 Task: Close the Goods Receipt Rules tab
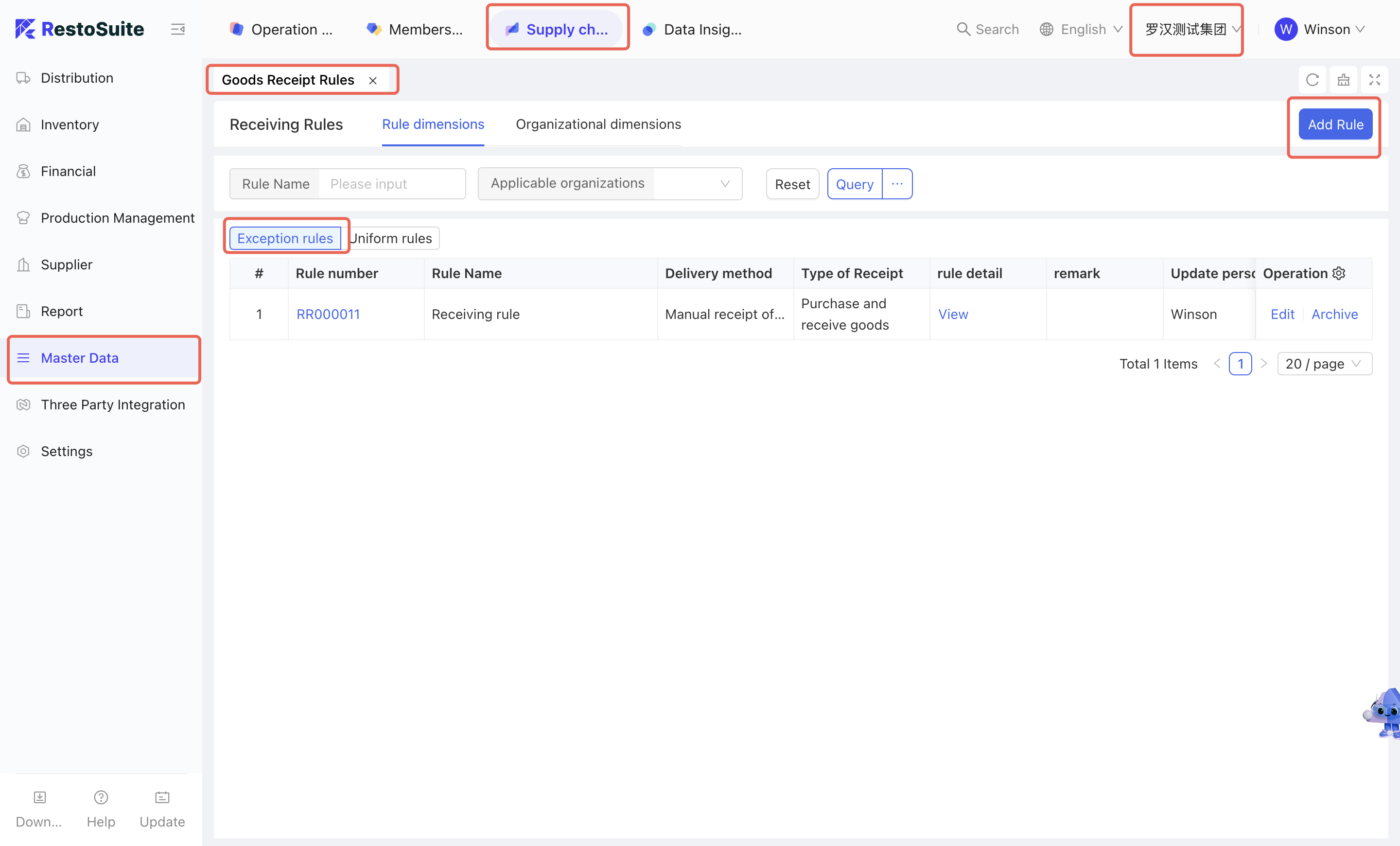click(373, 81)
